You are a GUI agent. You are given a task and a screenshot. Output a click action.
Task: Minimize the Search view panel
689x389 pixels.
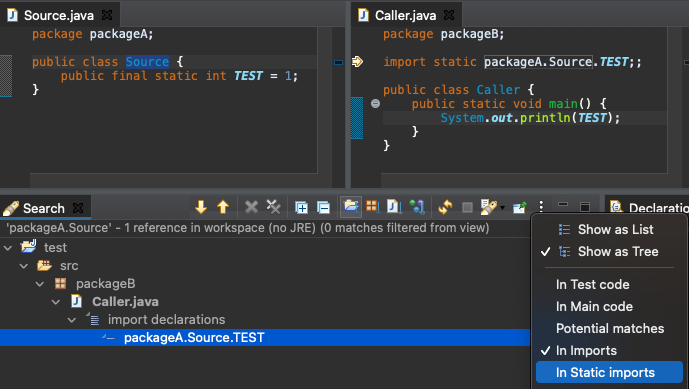[563, 204]
